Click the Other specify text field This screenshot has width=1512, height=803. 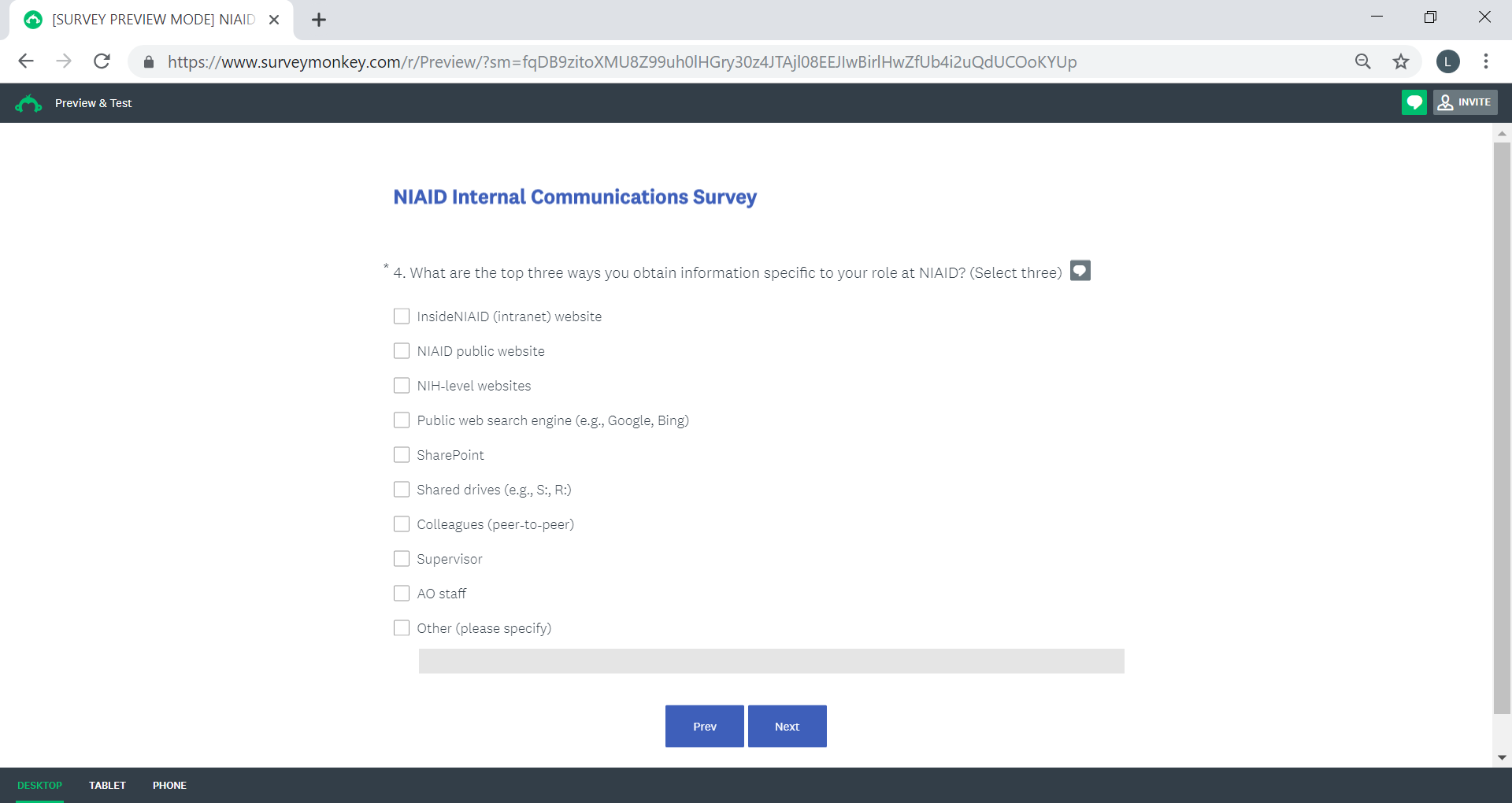tap(771, 661)
